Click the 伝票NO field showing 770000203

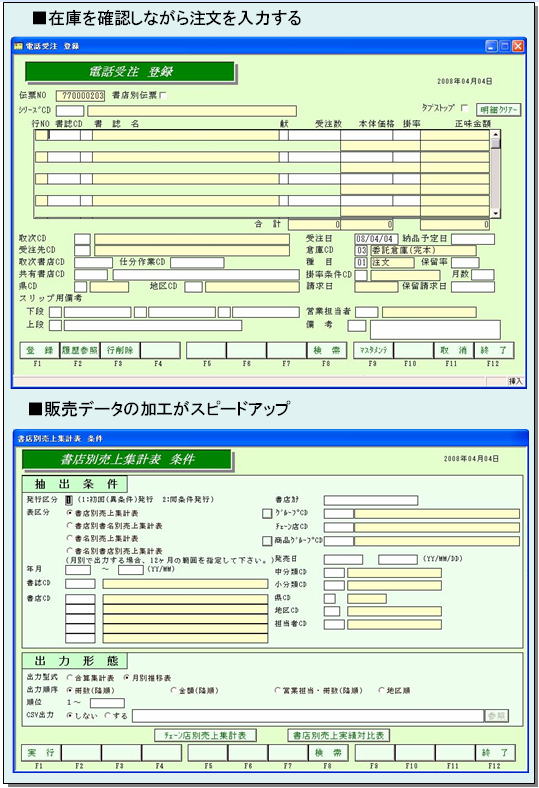(x=80, y=95)
